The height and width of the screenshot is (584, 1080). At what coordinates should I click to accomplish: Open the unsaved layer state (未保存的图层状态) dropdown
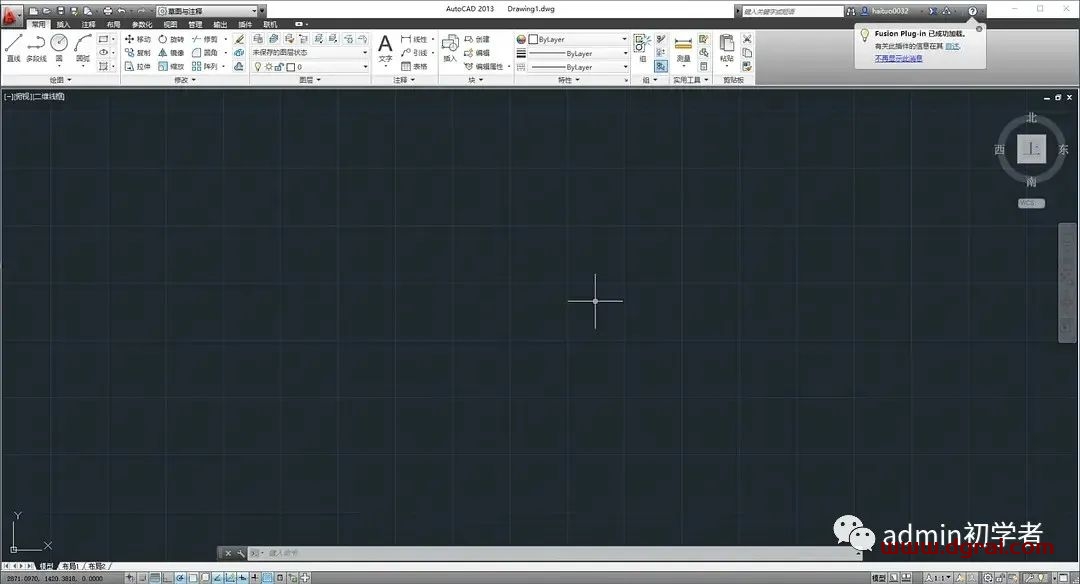coord(311,52)
